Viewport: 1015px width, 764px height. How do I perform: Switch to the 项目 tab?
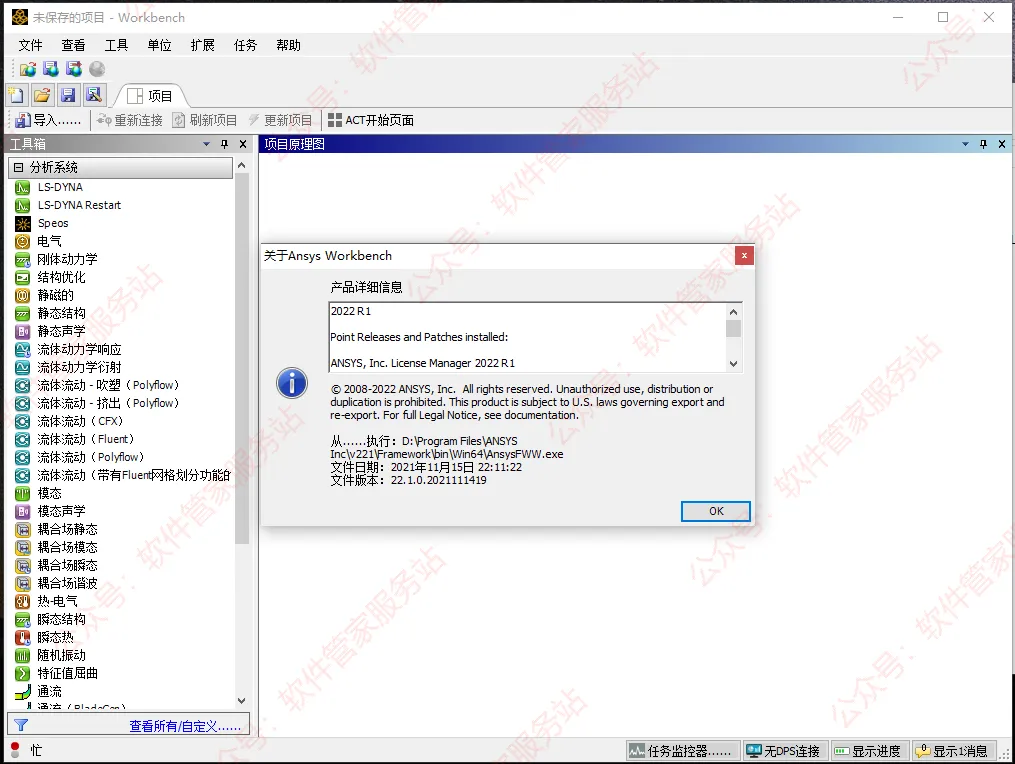[x=150, y=96]
